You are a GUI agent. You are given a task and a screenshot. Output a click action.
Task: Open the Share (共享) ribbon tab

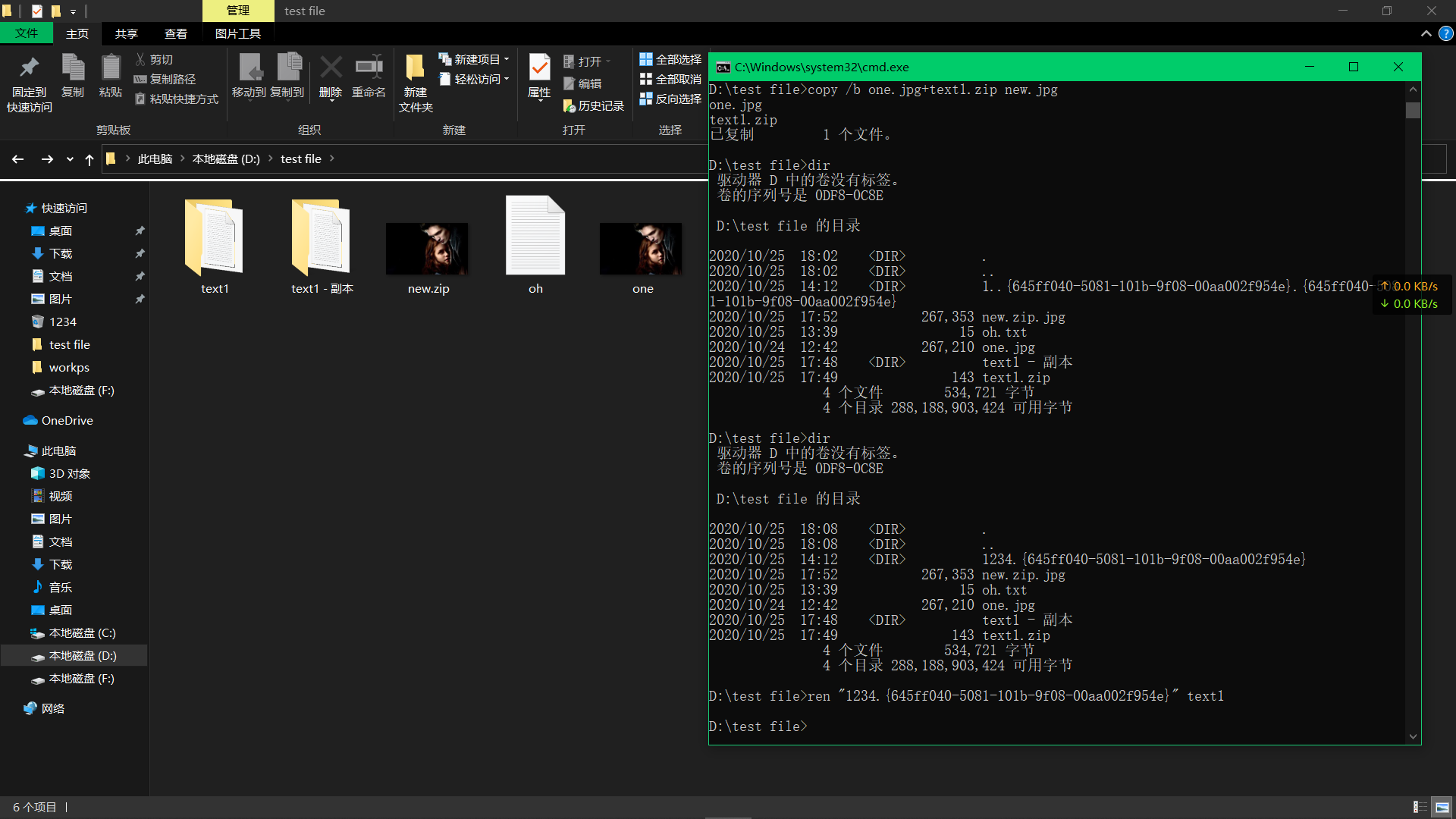tap(127, 33)
